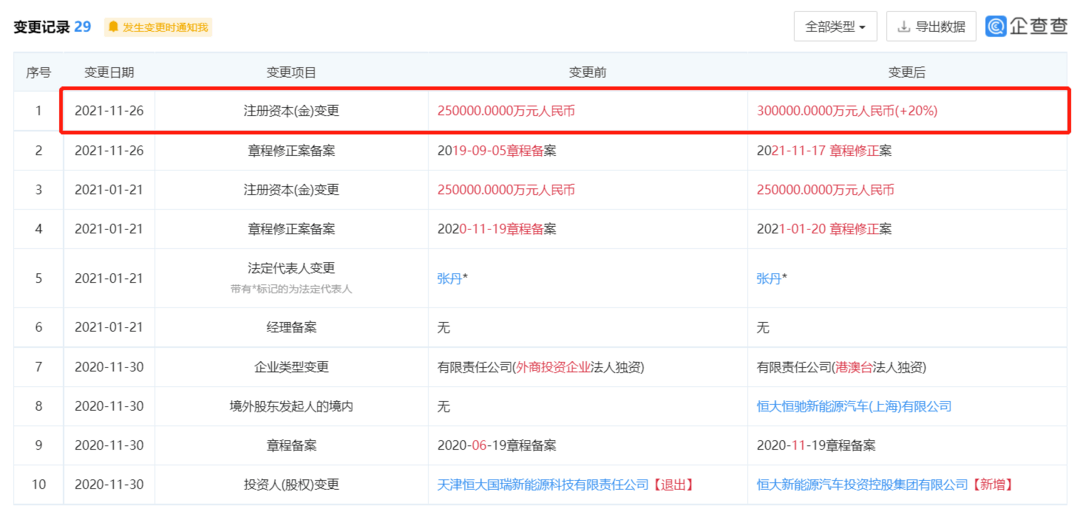Select row 1's 250000.0000万元人民币 变更前 cell
The image size is (1080, 520).
tap(506, 110)
